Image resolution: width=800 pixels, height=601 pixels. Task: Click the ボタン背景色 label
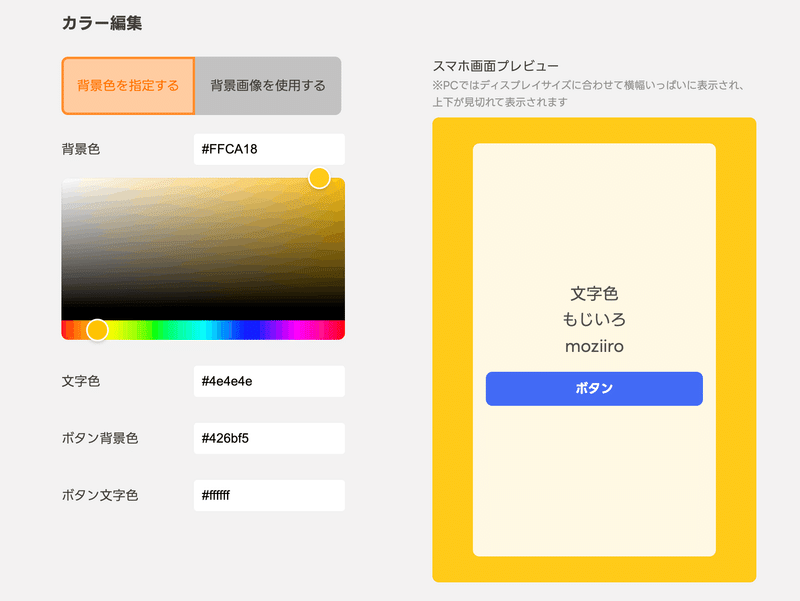coord(100,438)
